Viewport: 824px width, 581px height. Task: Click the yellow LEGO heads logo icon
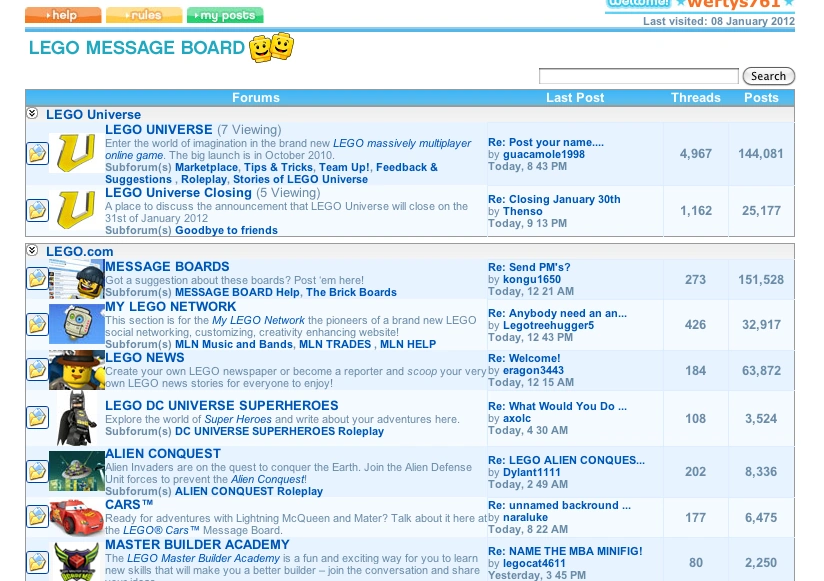click(271, 47)
